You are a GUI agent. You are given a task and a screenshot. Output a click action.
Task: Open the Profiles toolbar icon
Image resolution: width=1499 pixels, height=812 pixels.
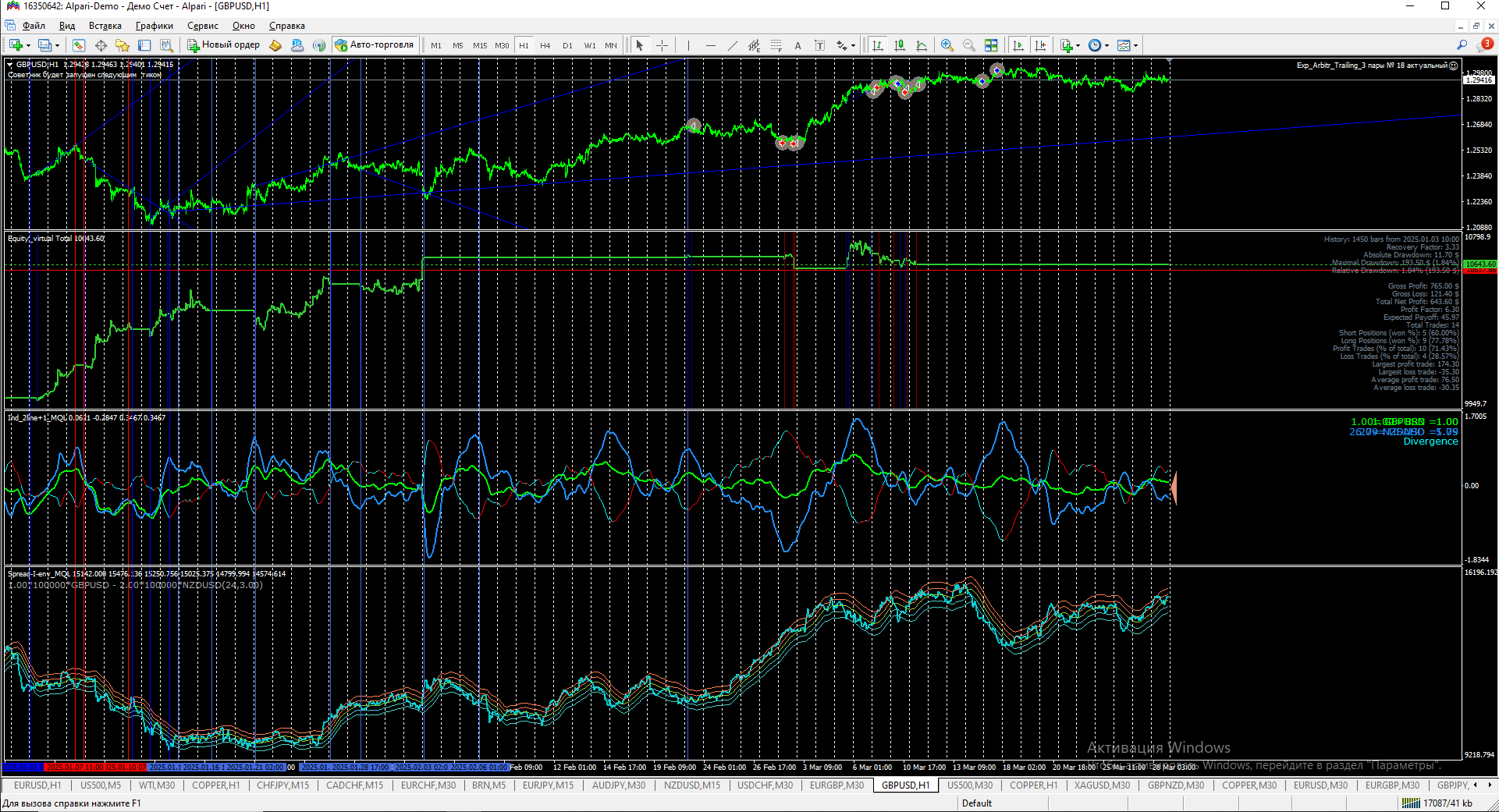click(x=44, y=45)
